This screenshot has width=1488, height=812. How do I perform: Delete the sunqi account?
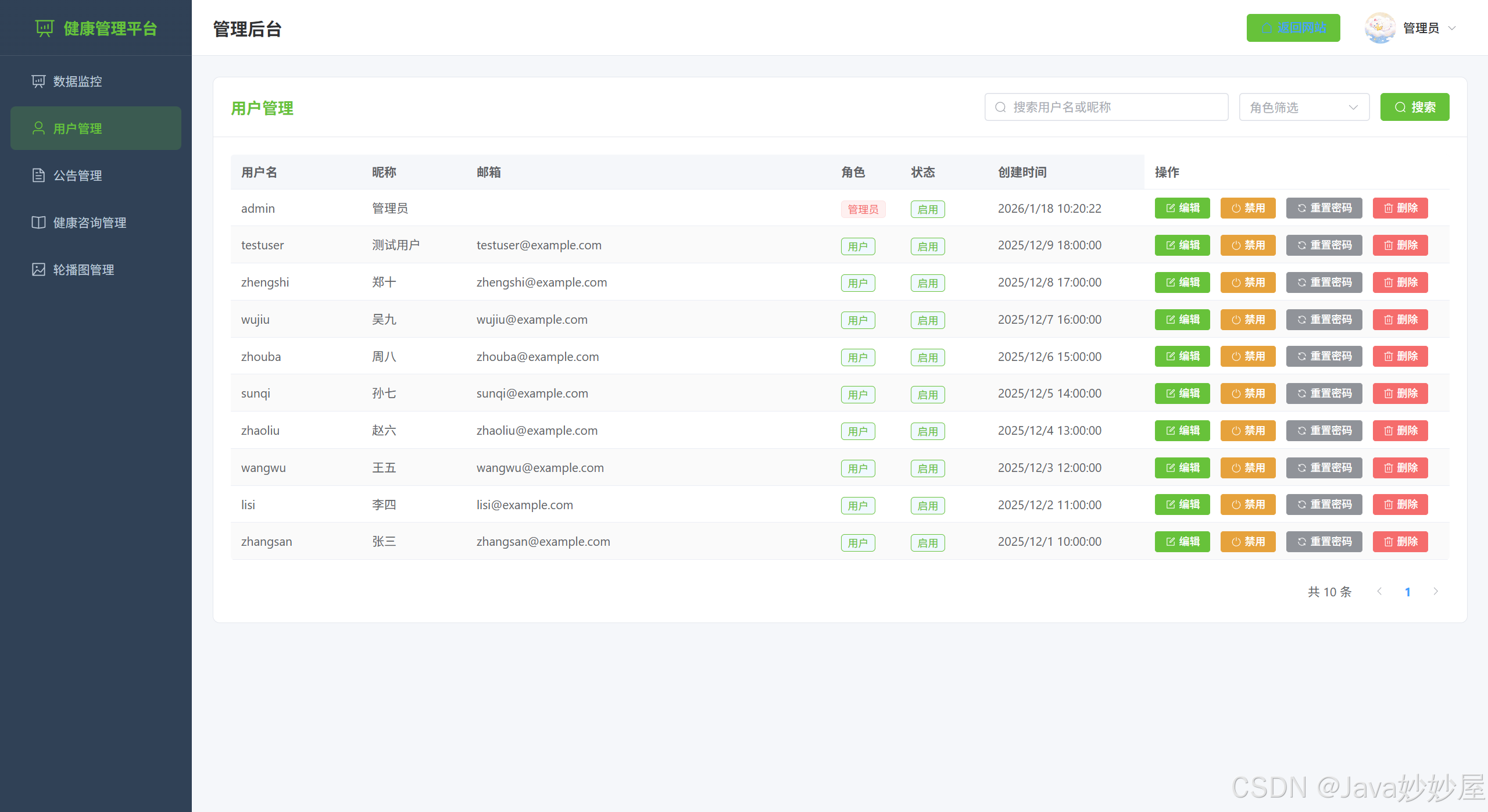click(x=1400, y=394)
